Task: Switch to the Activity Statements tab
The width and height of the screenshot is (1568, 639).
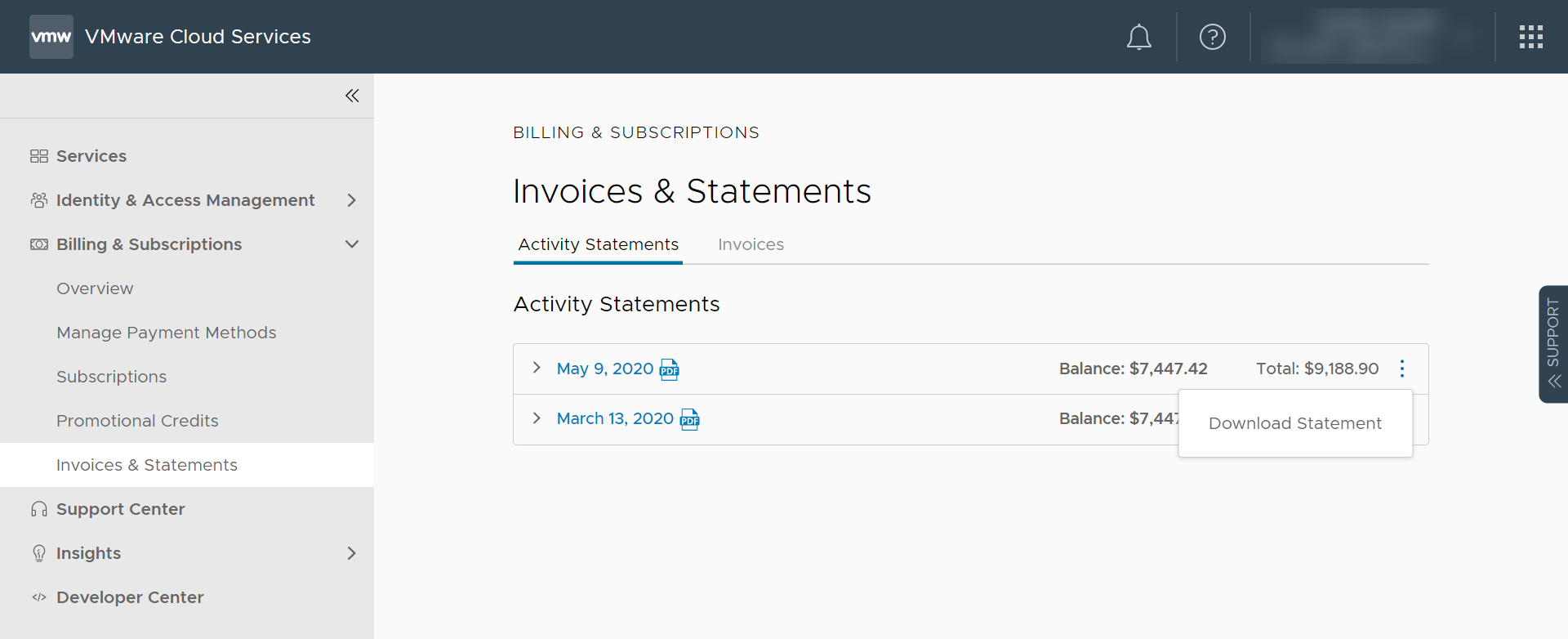Action: 598,244
